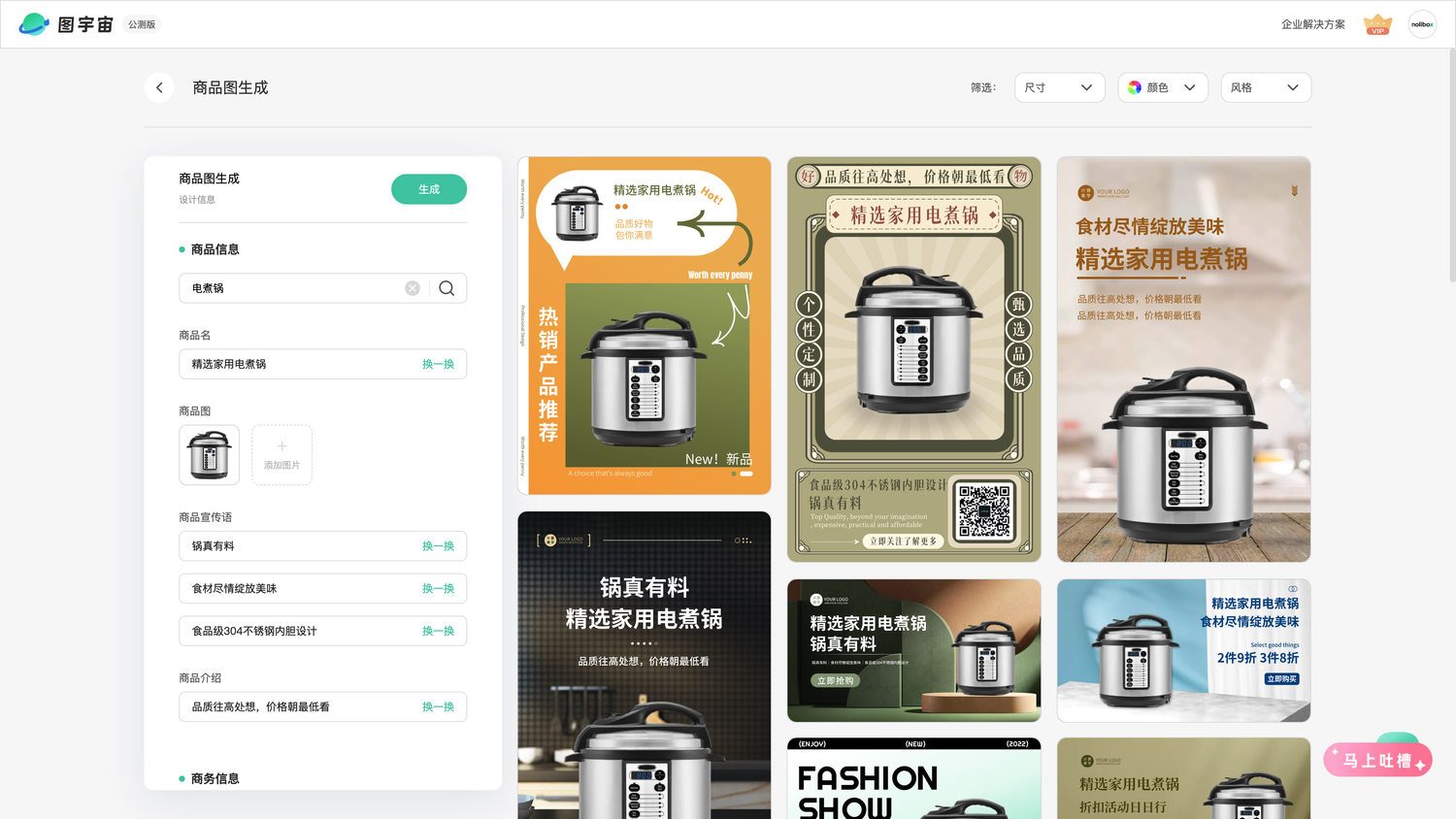Open the blue 2件9折 3件8折 template

click(x=1184, y=651)
